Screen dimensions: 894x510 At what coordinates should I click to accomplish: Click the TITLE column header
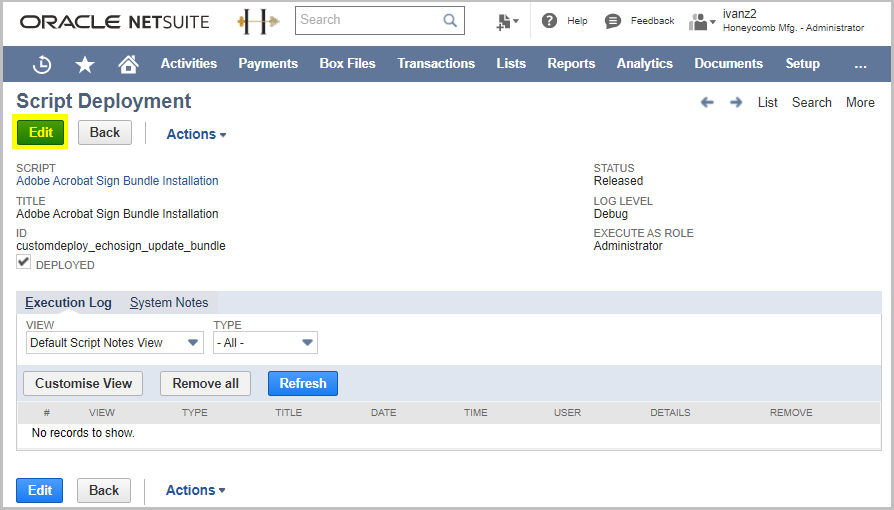click(288, 412)
